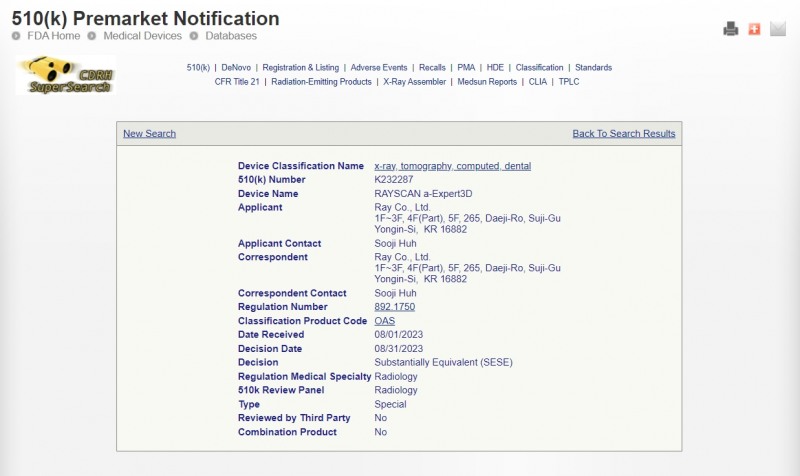The image size is (800, 476).
Task: Open Medsun Reports link
Action: [x=487, y=82]
